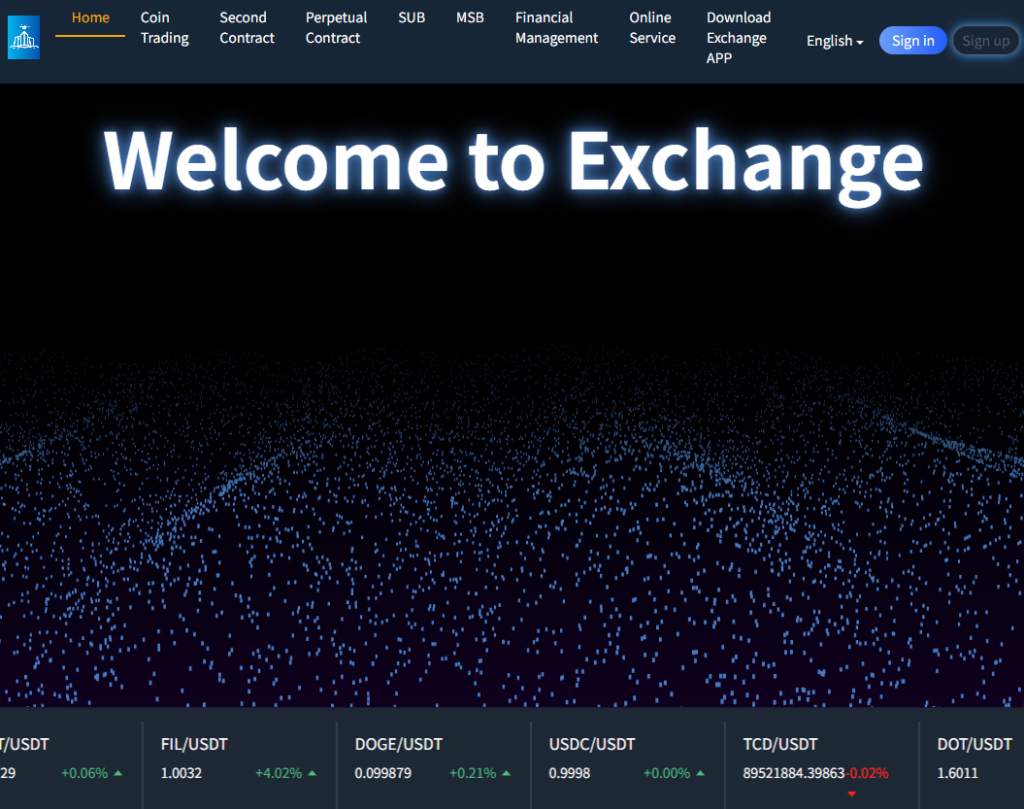Navigate to Perpetual Contract
The image size is (1024, 809).
pyautogui.click(x=336, y=28)
